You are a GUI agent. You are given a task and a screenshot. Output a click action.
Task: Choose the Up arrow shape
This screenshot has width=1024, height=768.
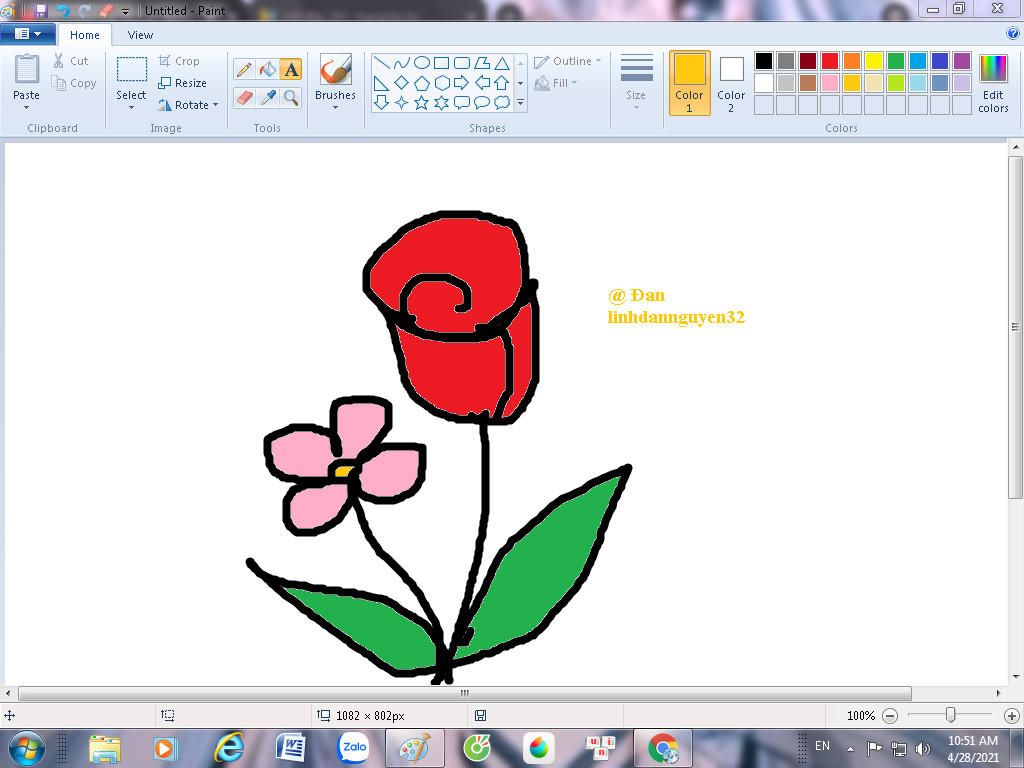502,83
